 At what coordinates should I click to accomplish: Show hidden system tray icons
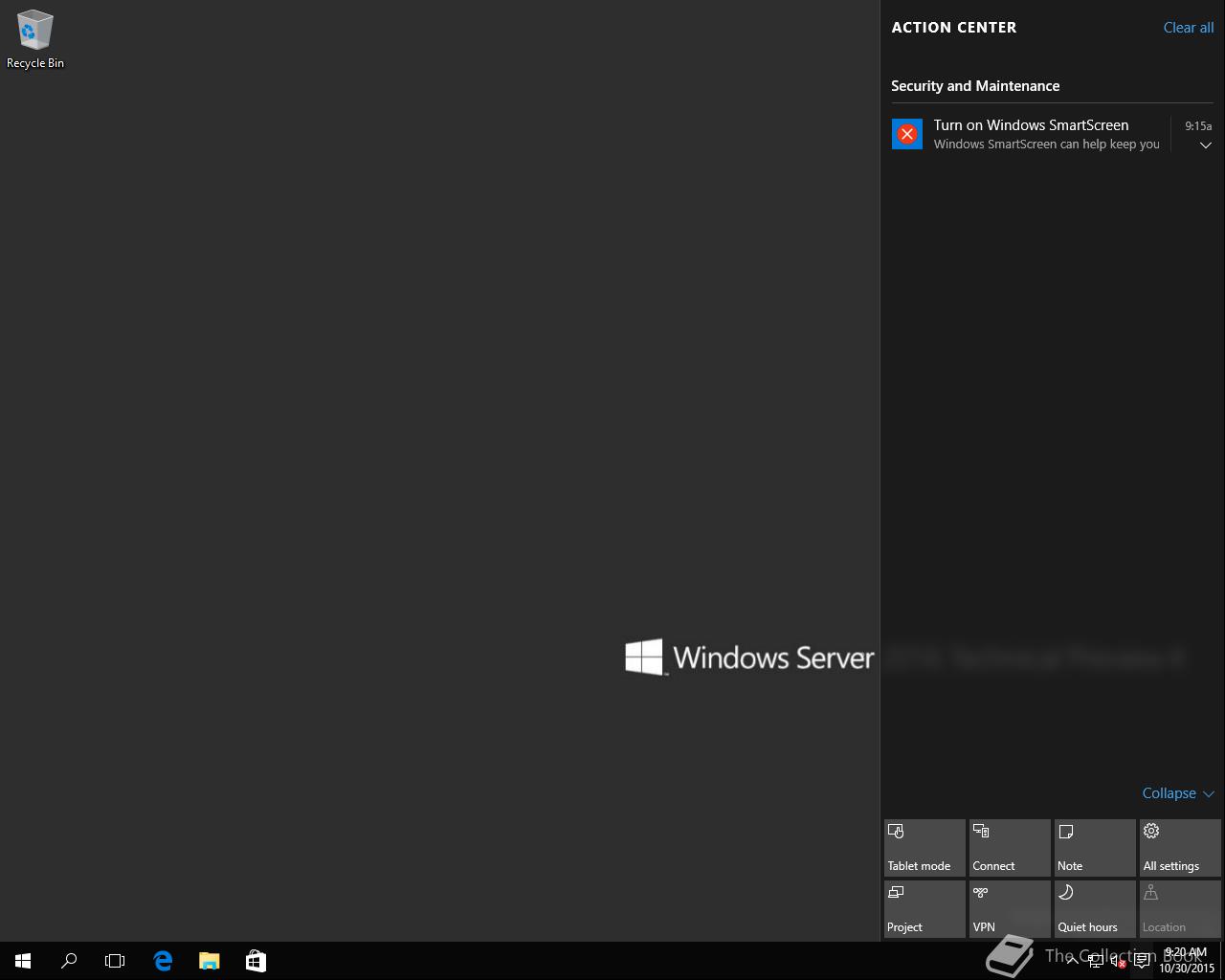1072,961
